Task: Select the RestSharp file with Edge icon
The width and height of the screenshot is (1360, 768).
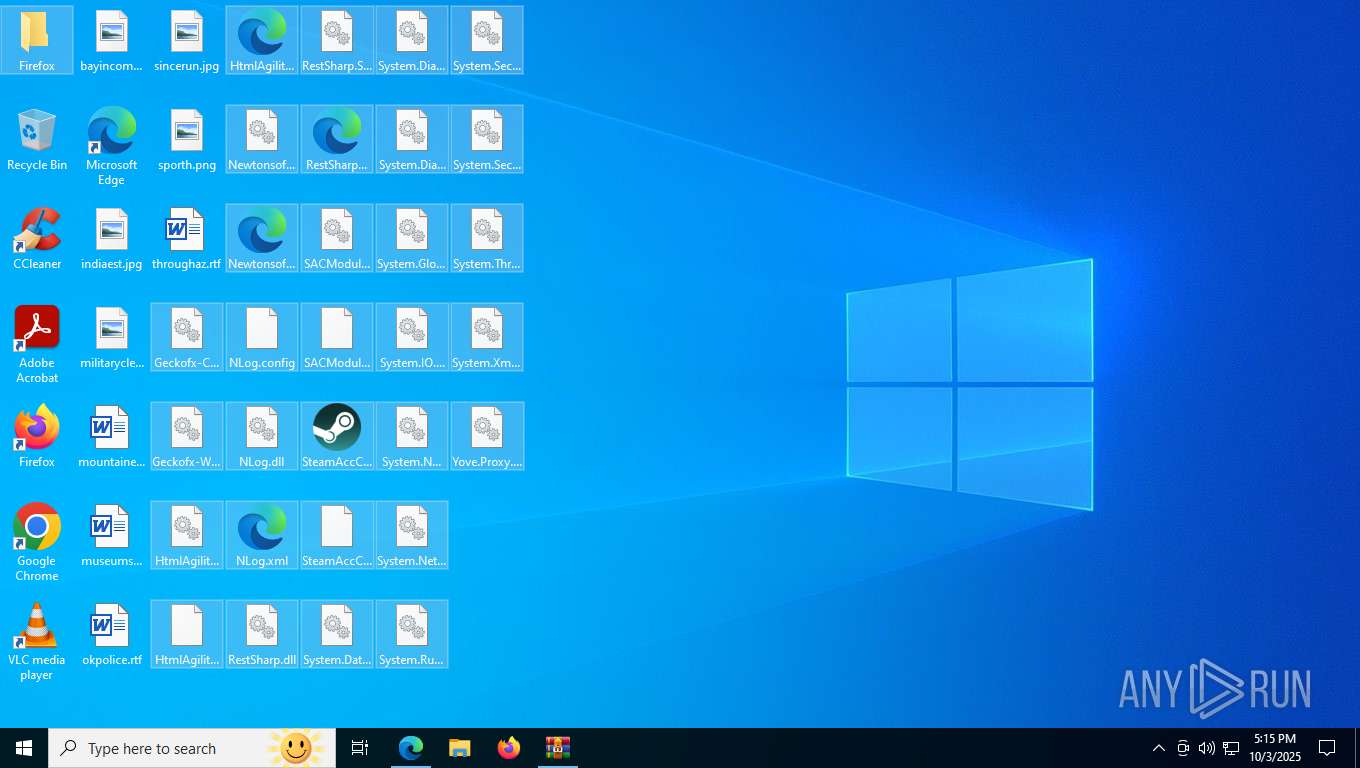Action: (337, 140)
